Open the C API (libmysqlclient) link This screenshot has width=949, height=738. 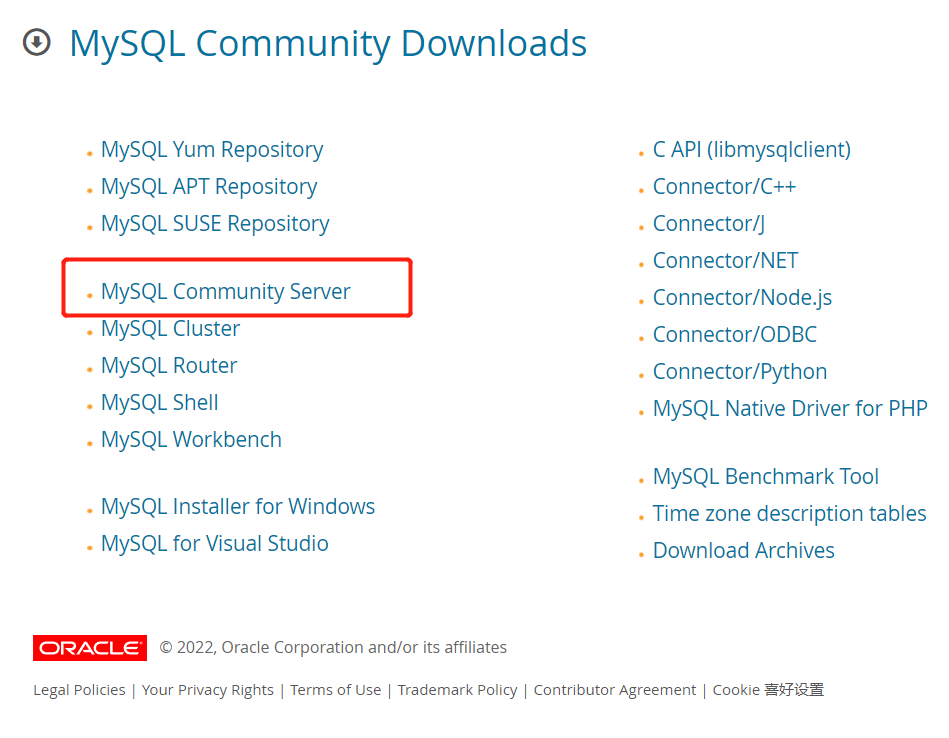[x=752, y=150]
